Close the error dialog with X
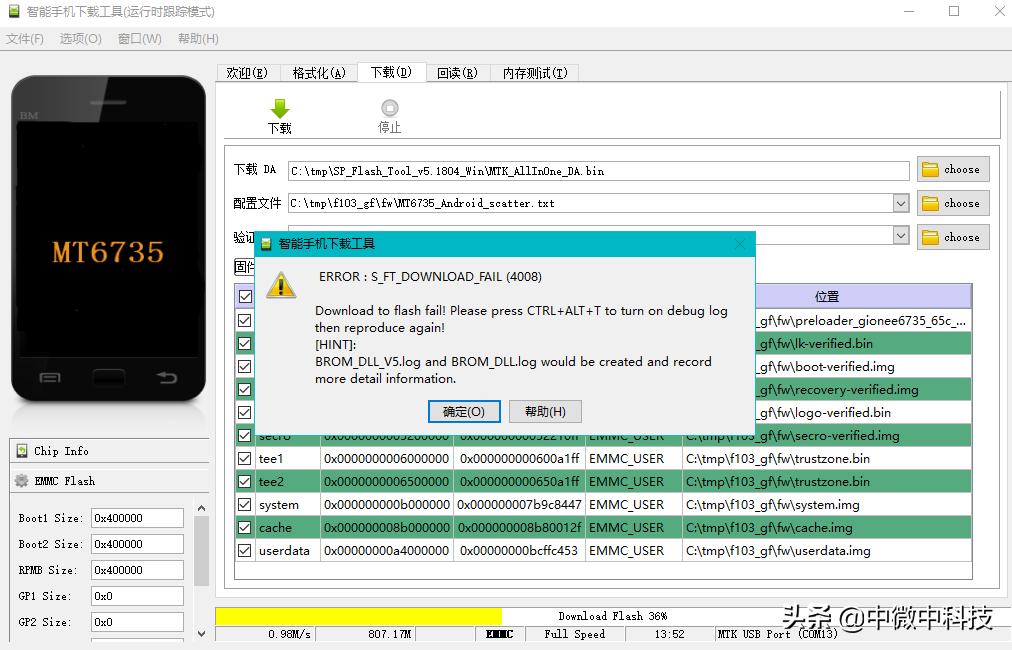 pos(740,243)
